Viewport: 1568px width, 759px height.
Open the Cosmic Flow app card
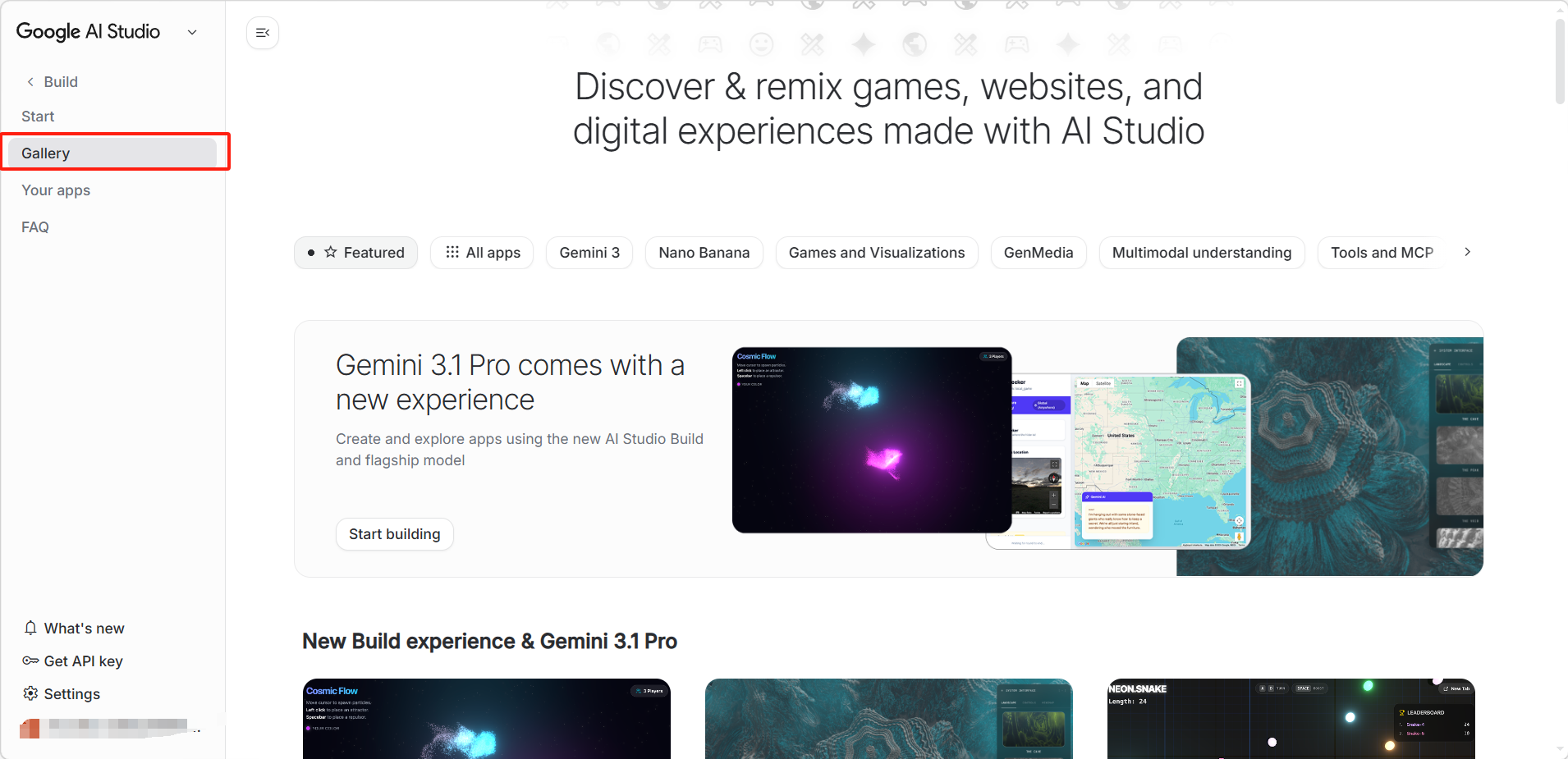487,719
